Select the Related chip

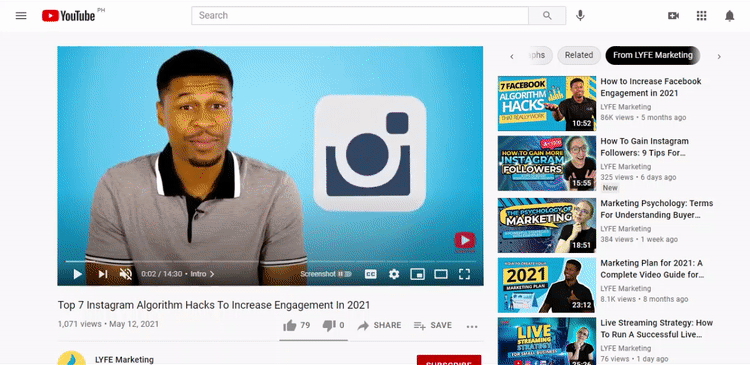[579, 55]
